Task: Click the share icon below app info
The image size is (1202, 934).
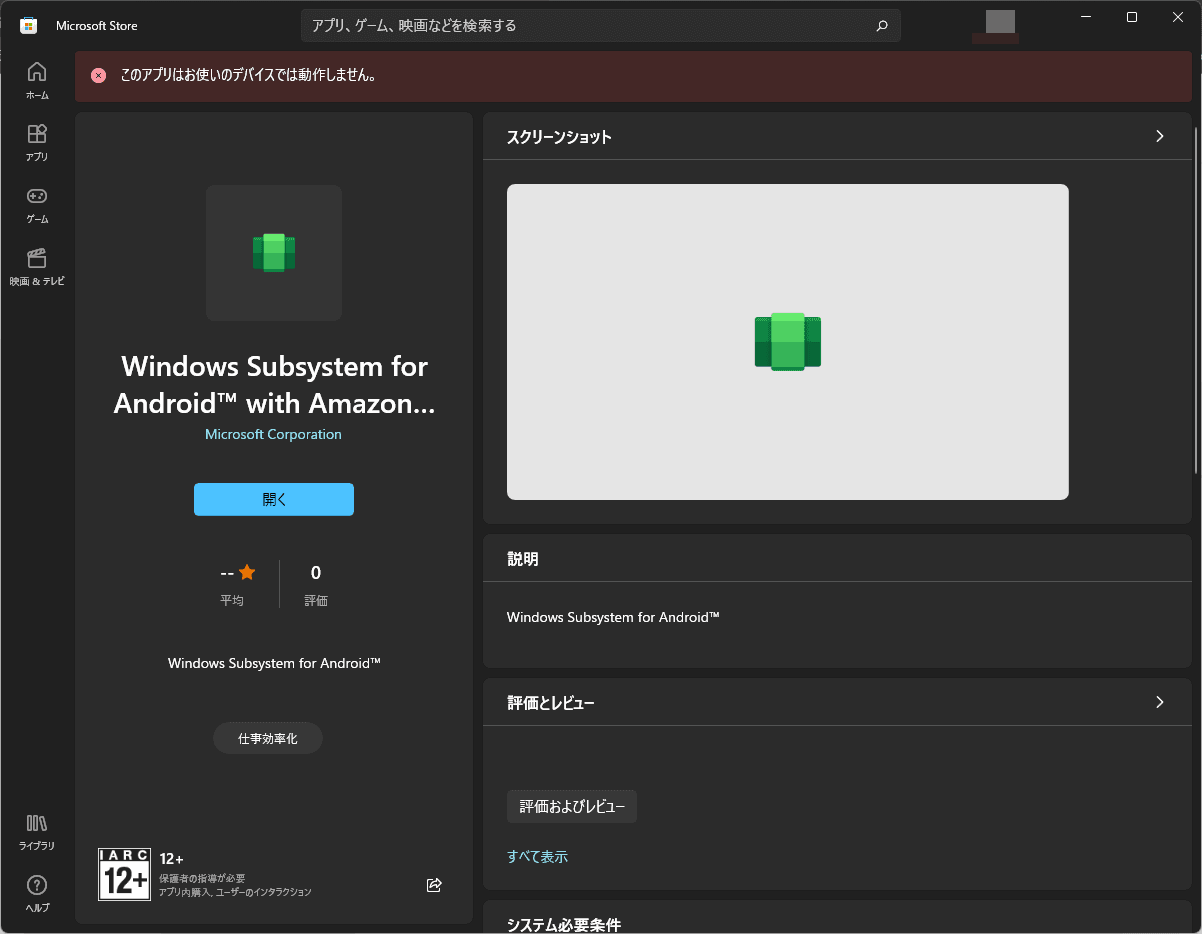Action: click(434, 885)
